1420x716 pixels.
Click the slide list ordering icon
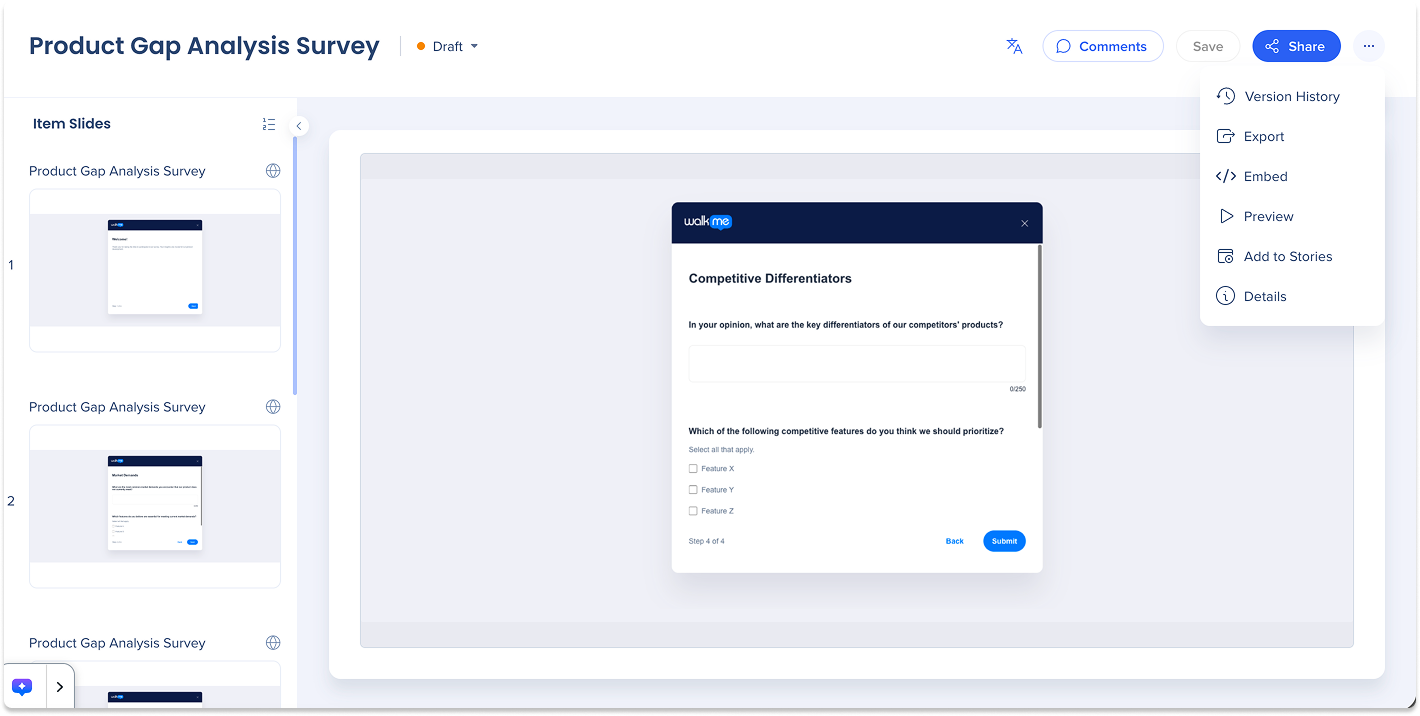coord(268,124)
